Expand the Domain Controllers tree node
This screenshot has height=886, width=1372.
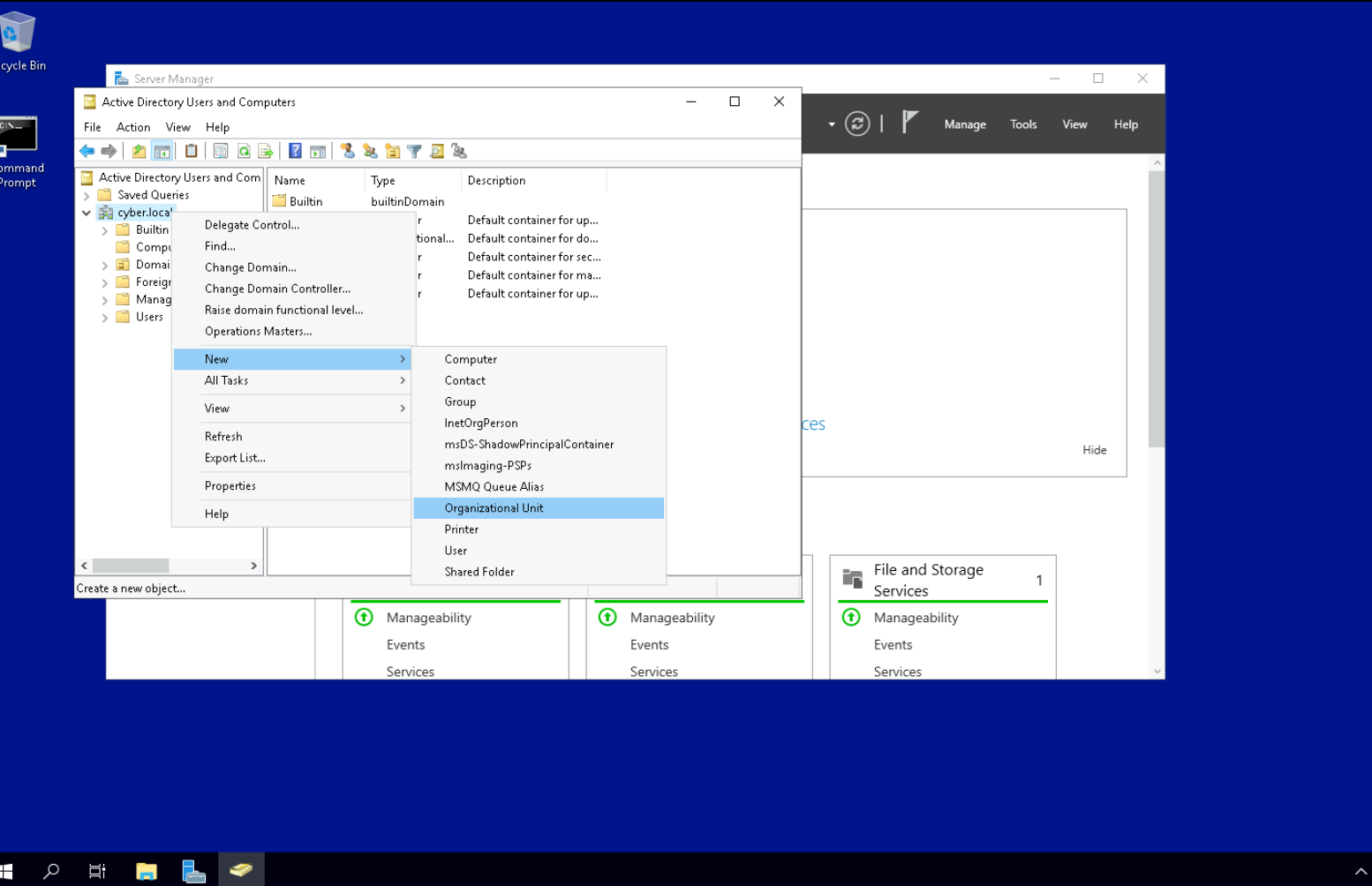[105, 265]
